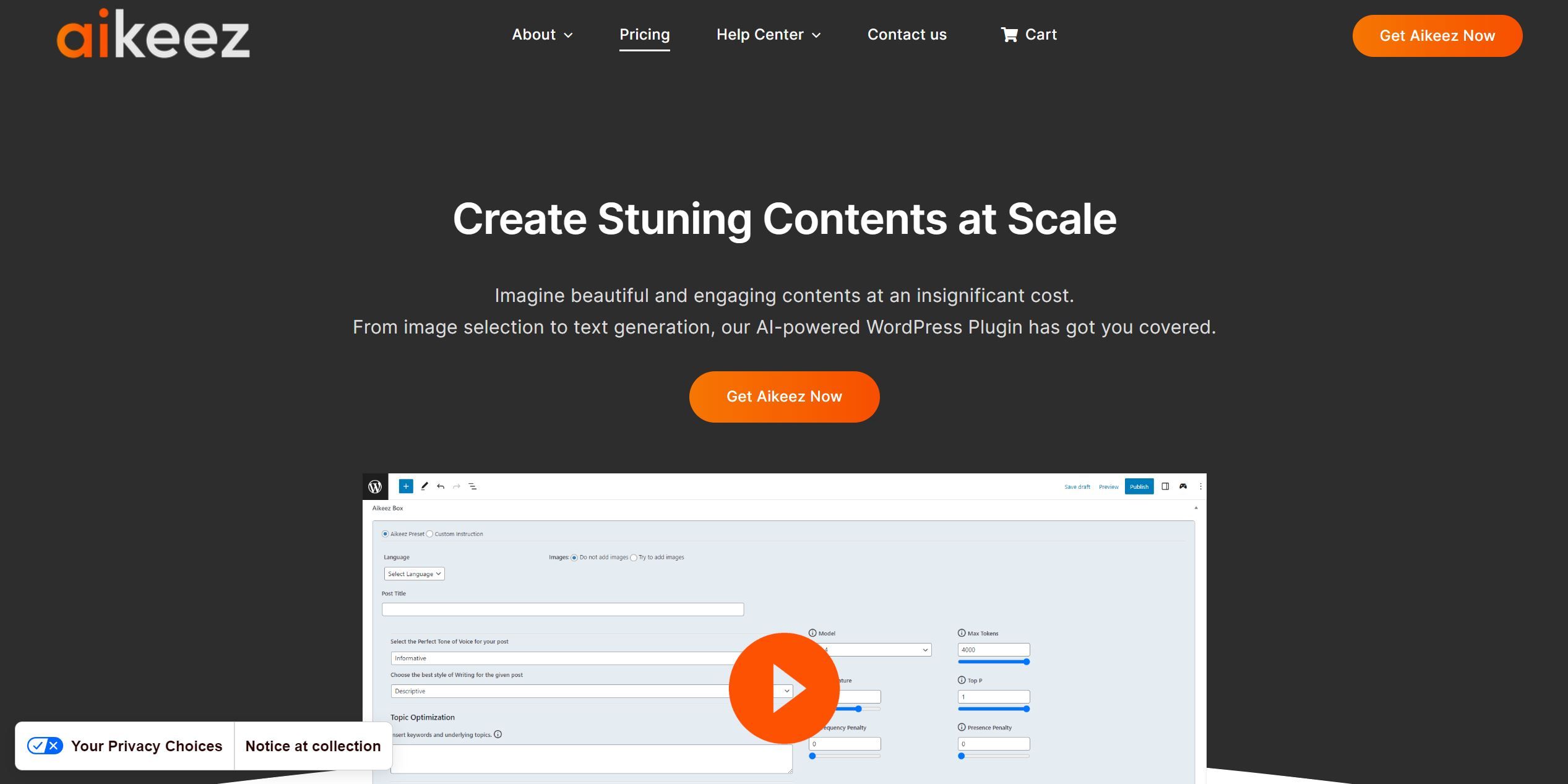The width and height of the screenshot is (1568, 784).
Task: Select the Aikeez Preset radio button
Action: point(385,533)
